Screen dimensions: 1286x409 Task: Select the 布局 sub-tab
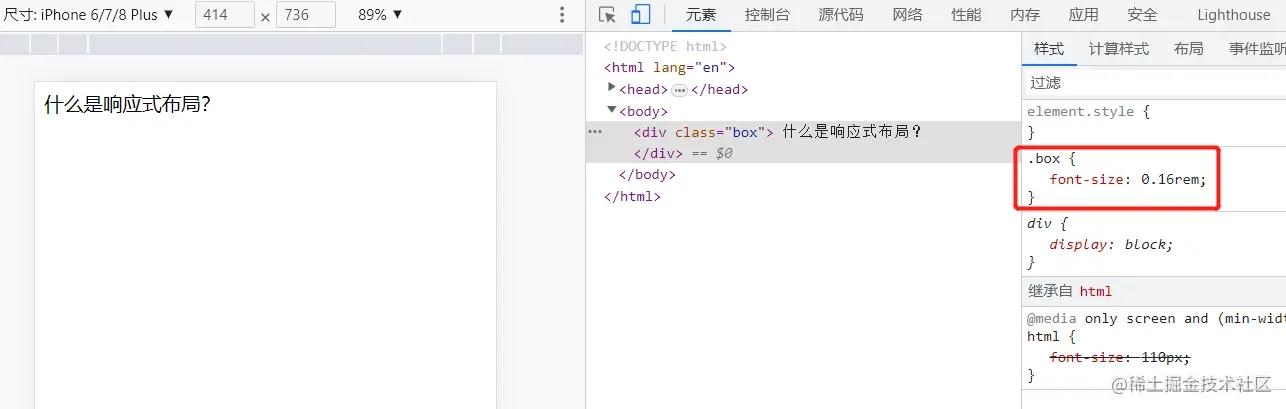click(1188, 49)
